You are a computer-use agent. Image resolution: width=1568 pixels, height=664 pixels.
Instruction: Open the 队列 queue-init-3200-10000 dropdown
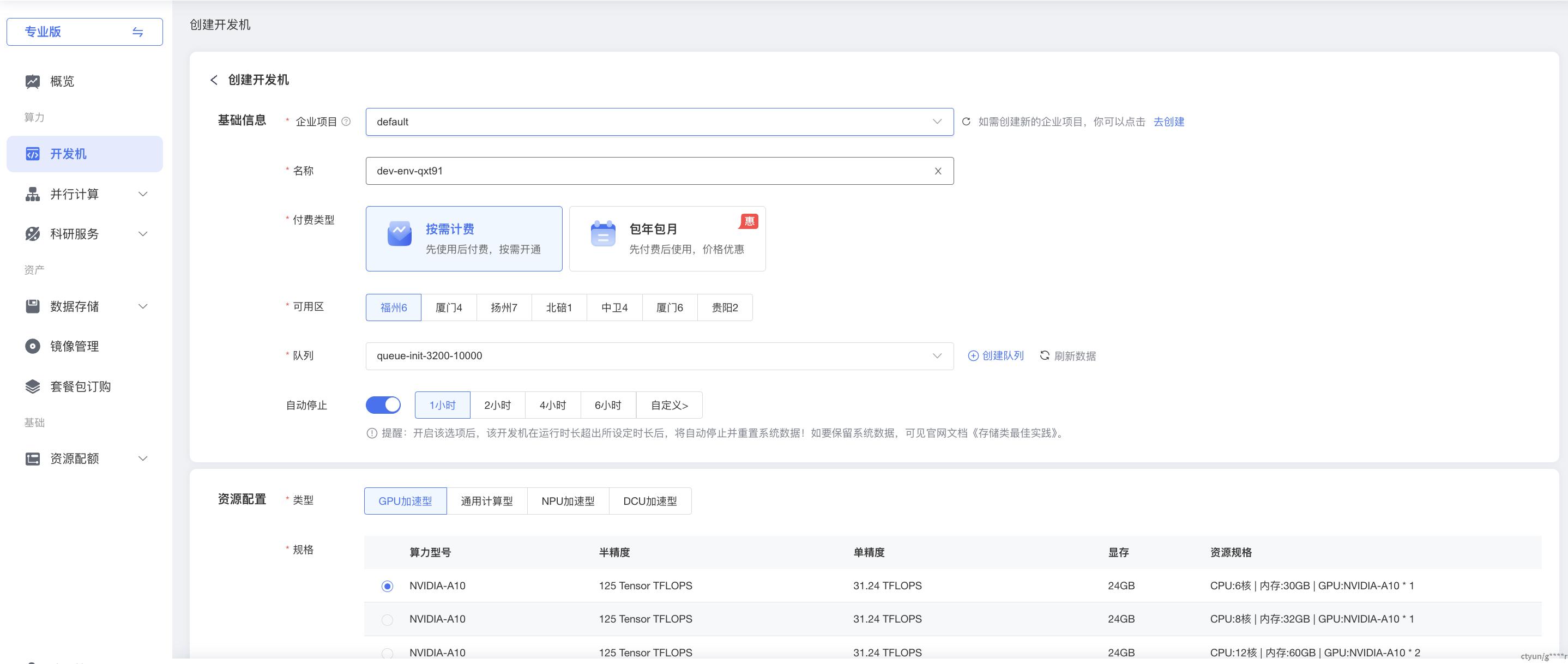(659, 356)
